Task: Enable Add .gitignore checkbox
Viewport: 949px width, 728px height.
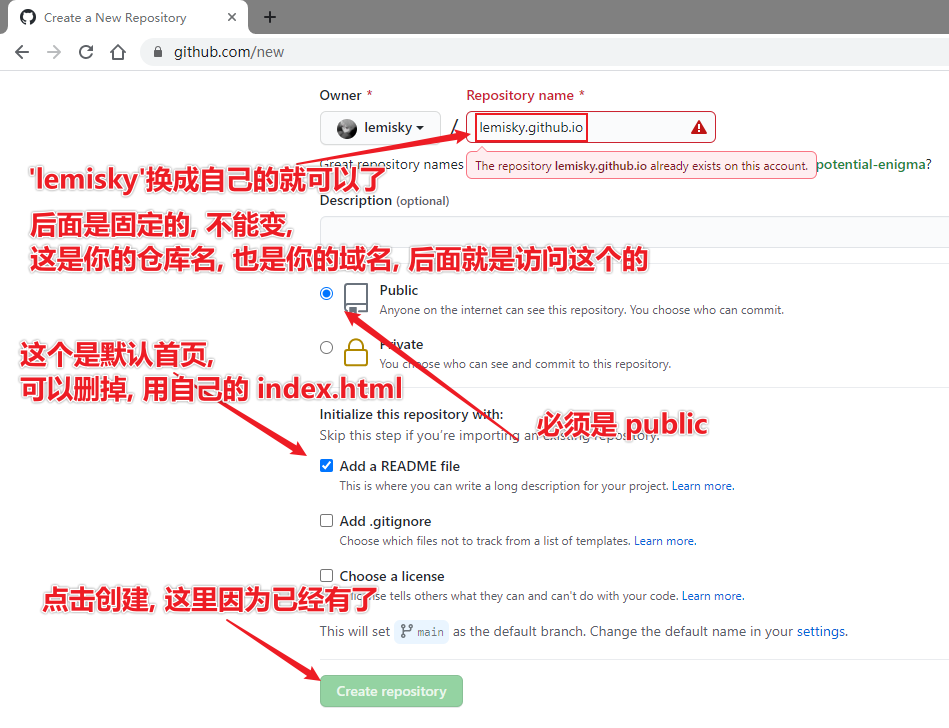Action: (x=326, y=521)
